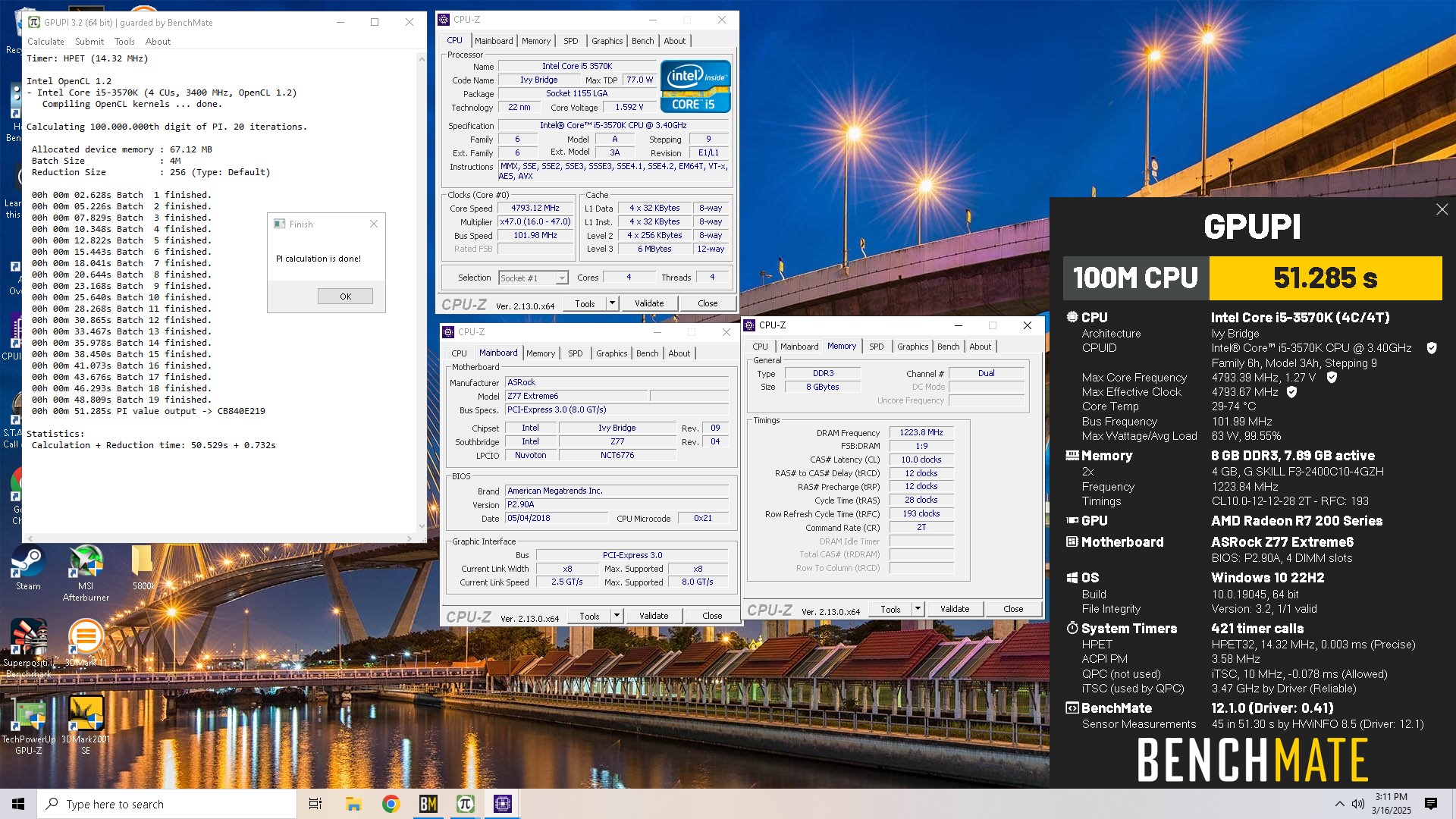The height and width of the screenshot is (819, 1456).
Task: Open Superposition Benchmark desktop icon
Action: point(28,647)
